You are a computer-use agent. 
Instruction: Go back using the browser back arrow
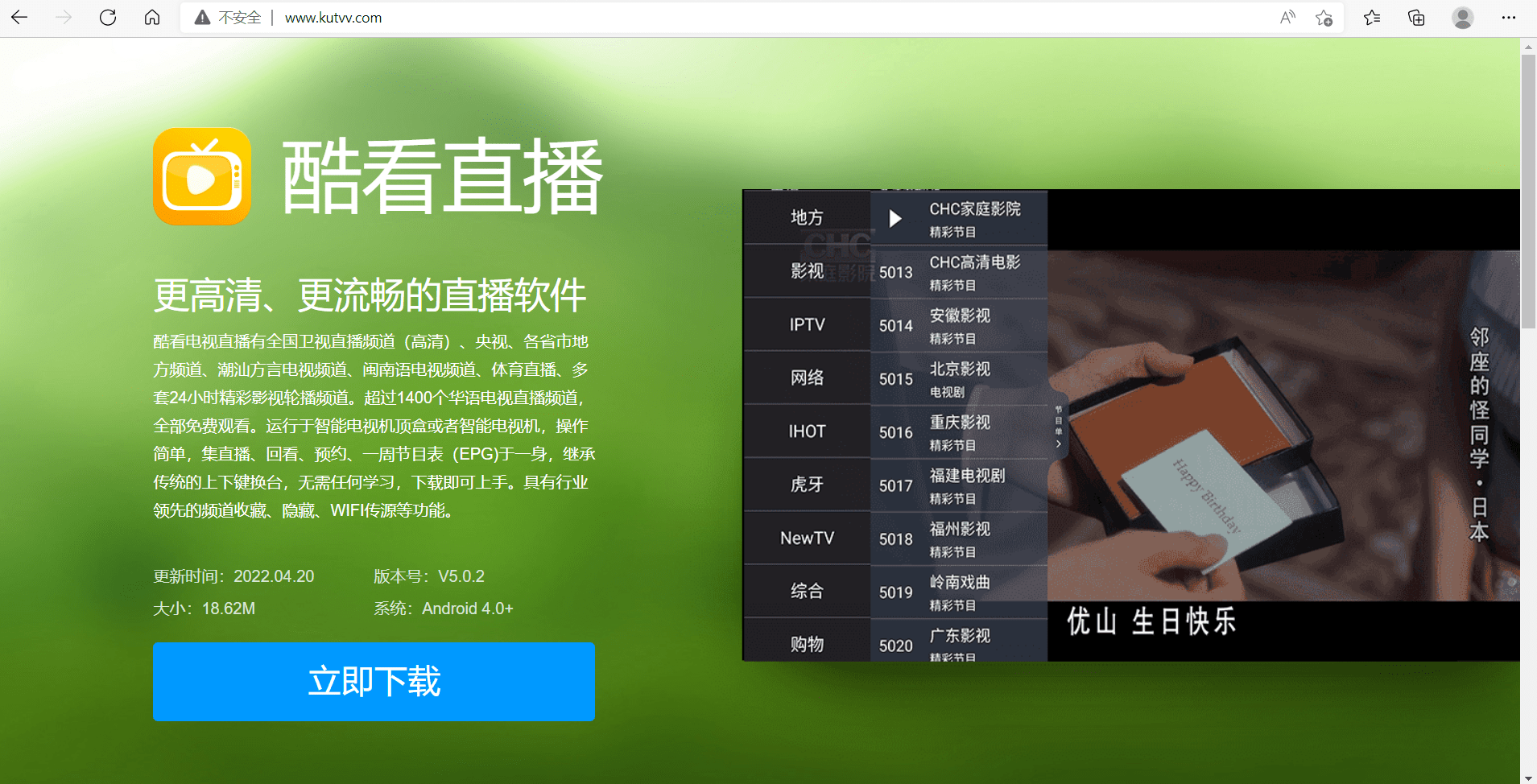(22, 17)
